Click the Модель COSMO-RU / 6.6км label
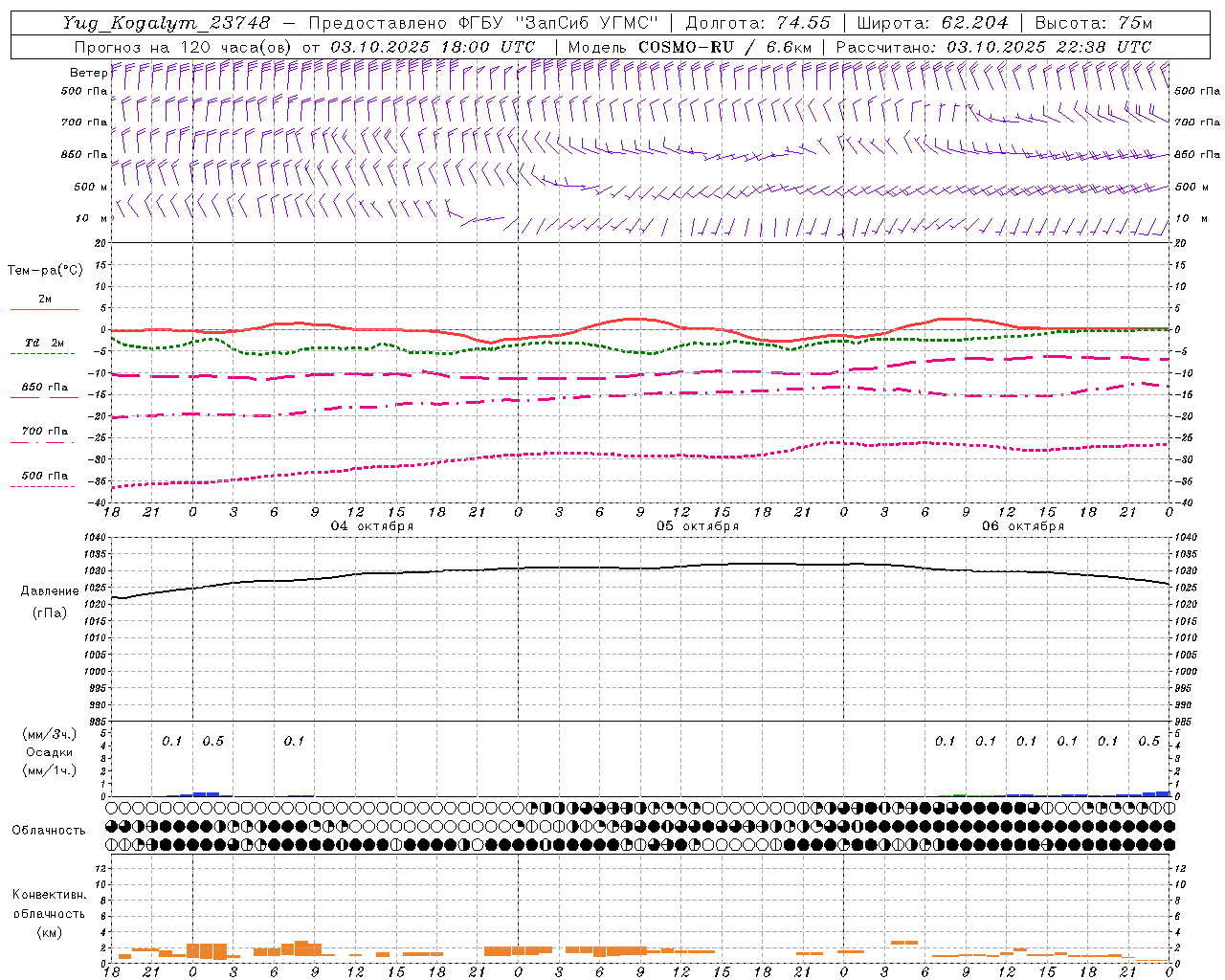Viewport: 1225px width, 980px height. coord(690,47)
